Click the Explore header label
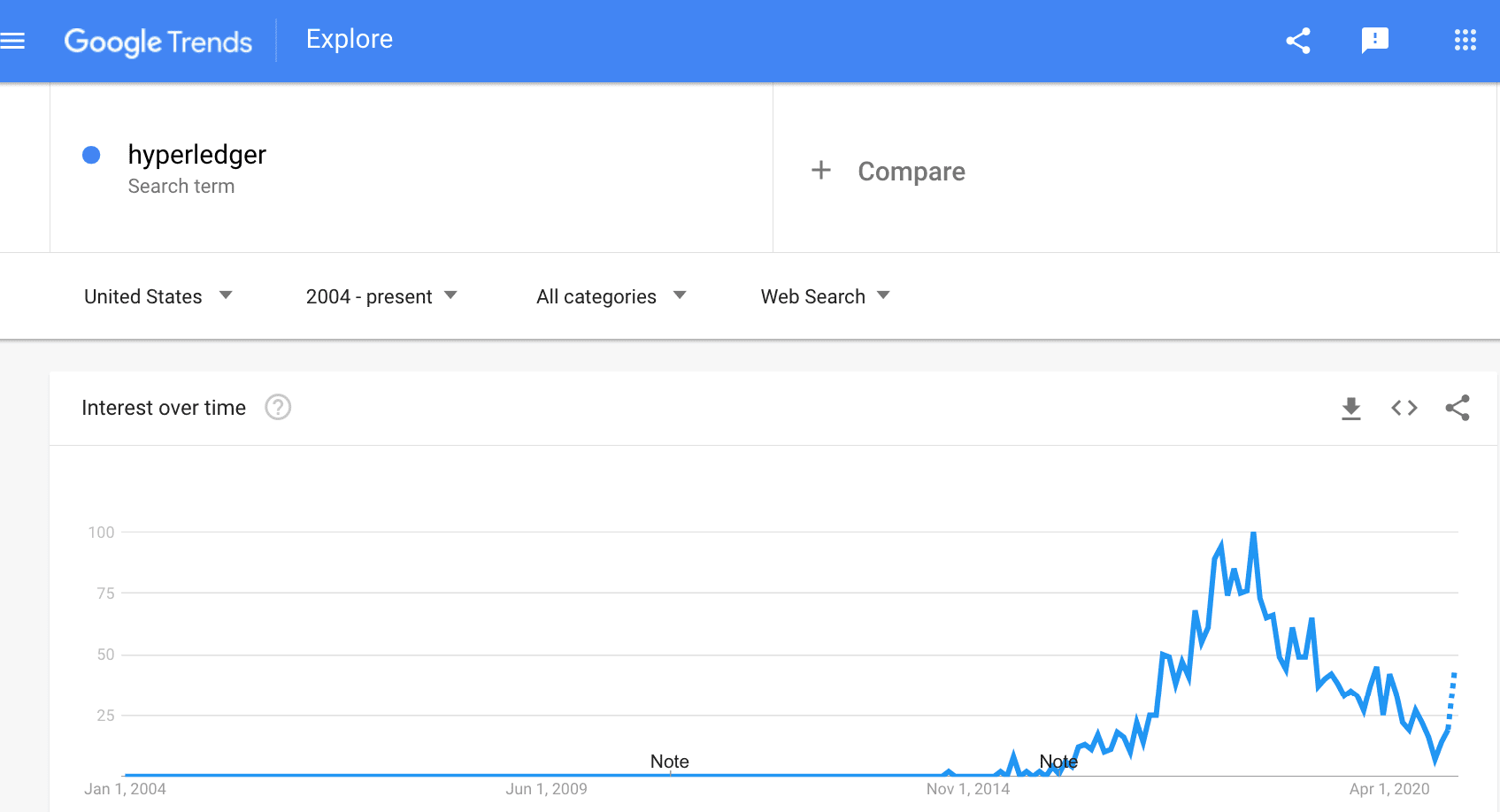The image size is (1500, 812). 350,39
